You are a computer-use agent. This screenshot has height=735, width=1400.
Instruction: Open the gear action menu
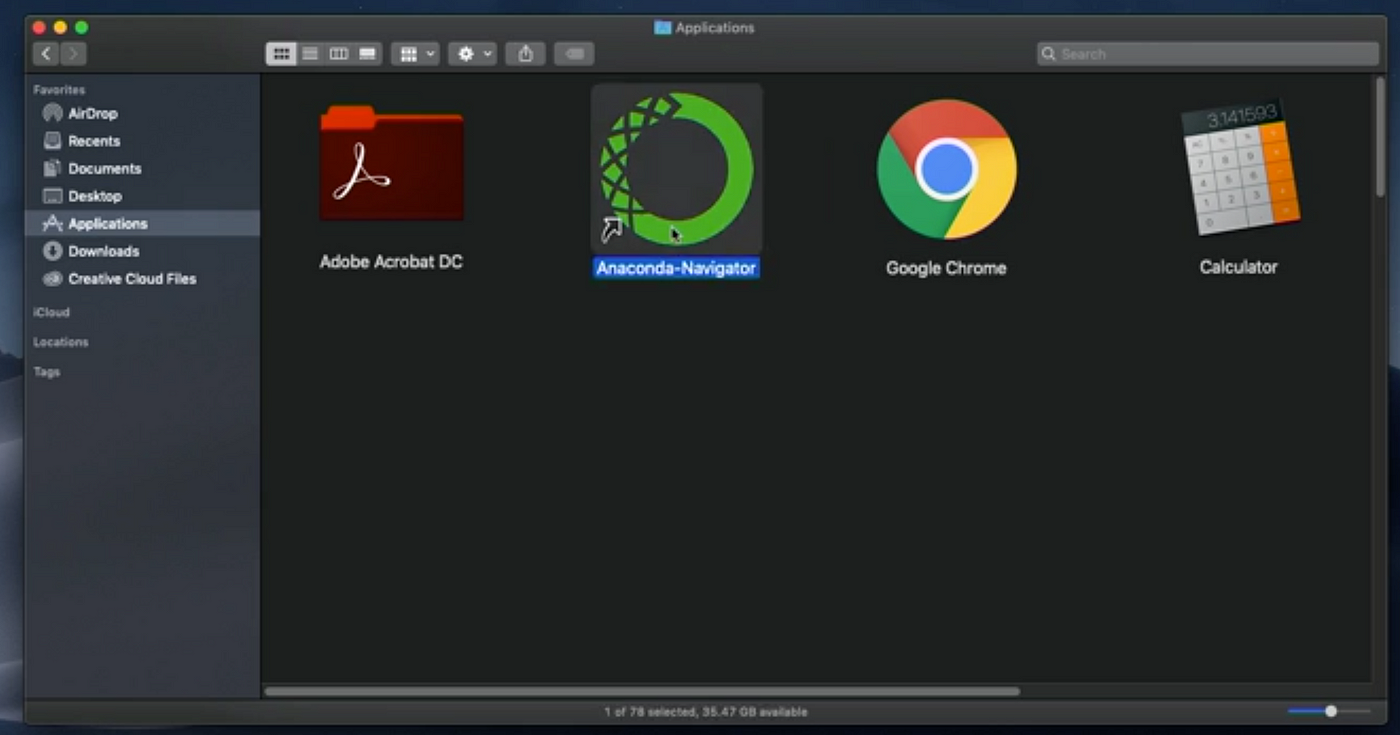(472, 54)
